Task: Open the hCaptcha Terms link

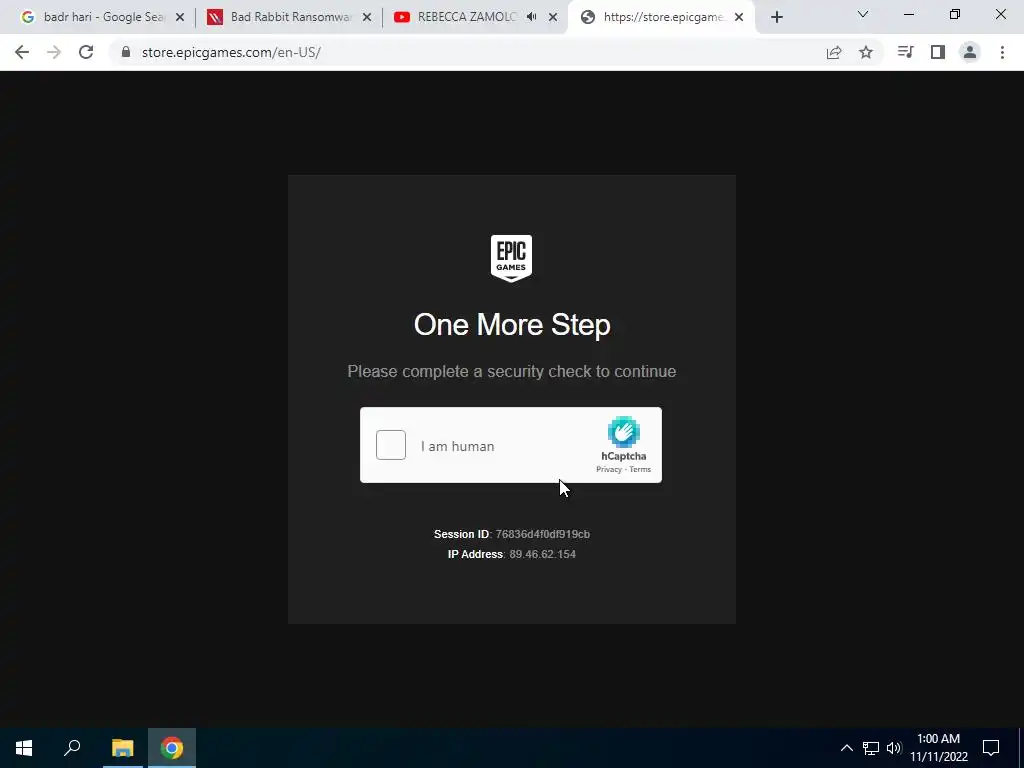Action: (x=640, y=470)
